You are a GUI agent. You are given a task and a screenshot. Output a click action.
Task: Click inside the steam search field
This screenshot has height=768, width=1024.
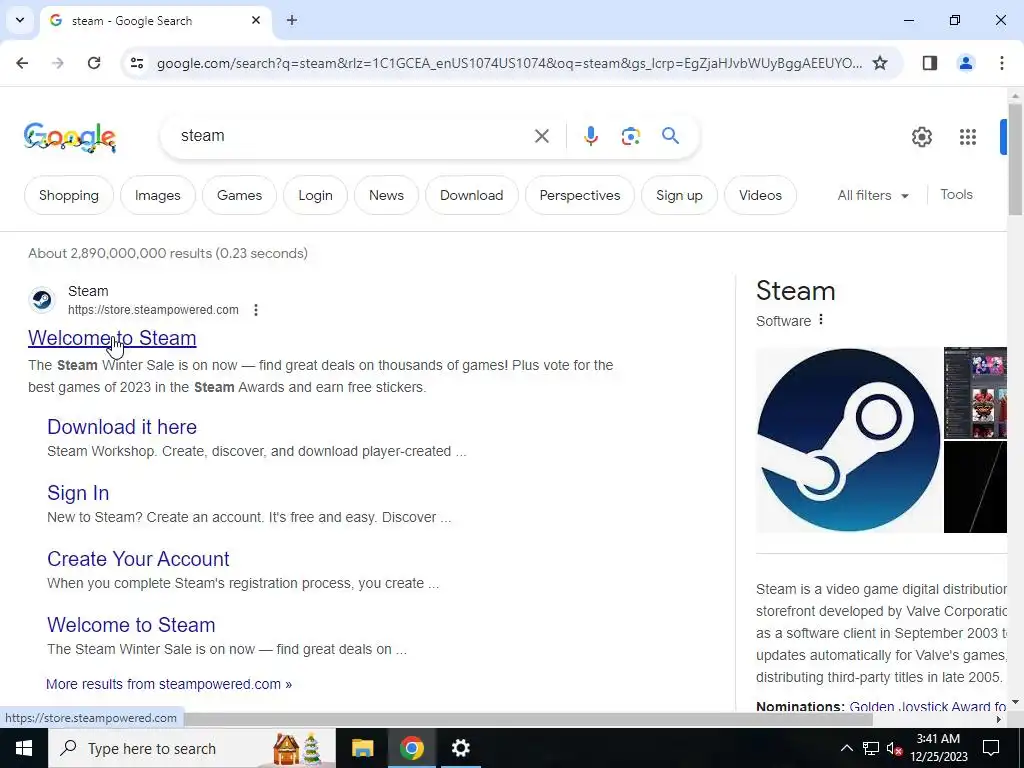353,136
